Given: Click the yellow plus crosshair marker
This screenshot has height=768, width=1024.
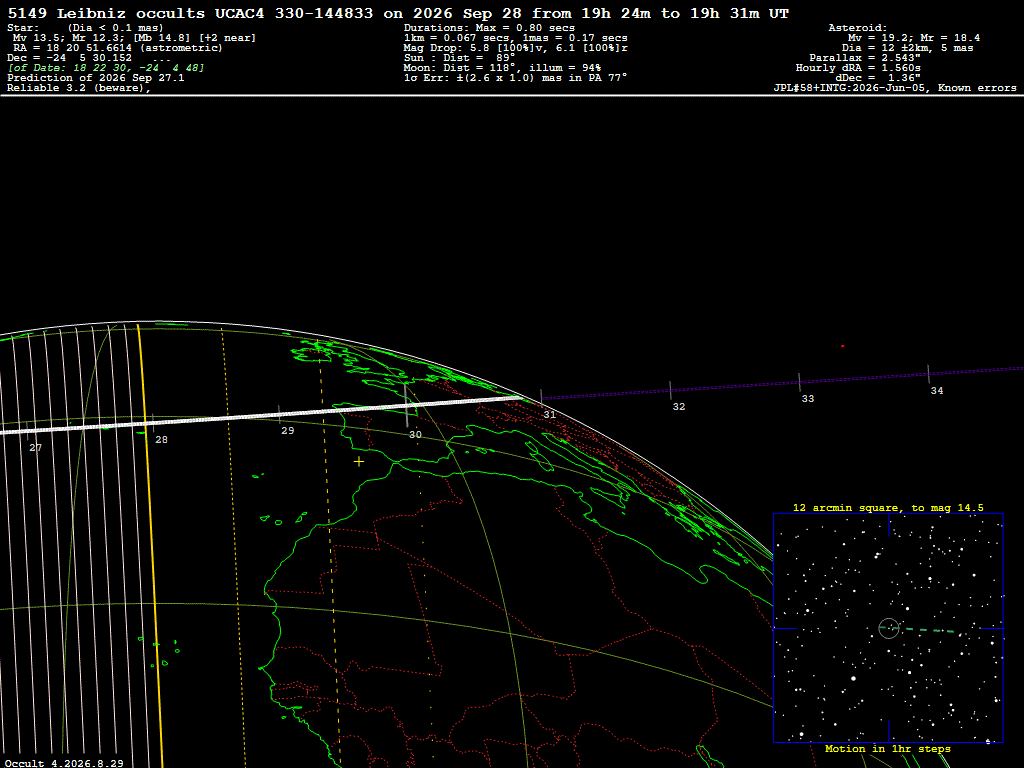Looking at the screenshot, I should (x=359, y=462).
